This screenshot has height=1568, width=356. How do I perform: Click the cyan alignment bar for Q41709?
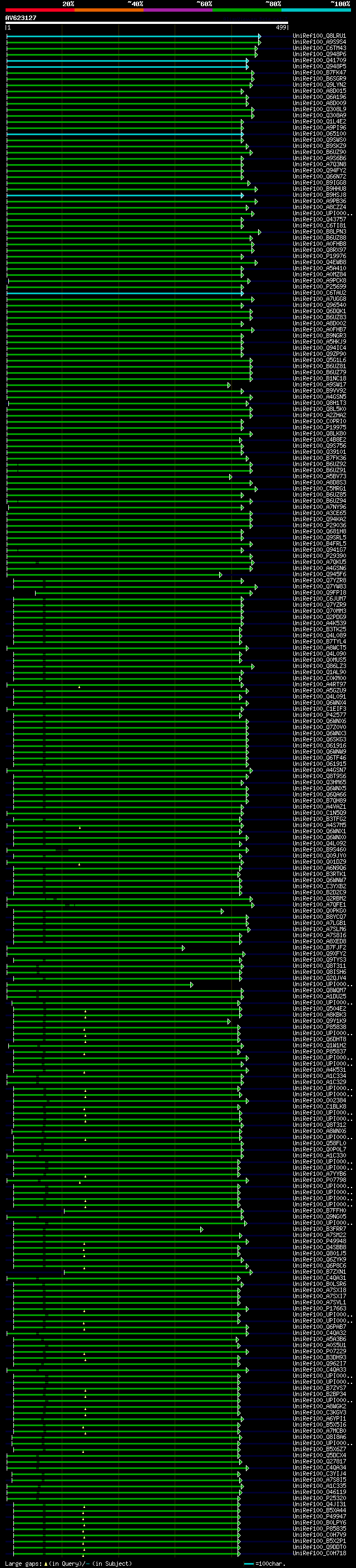(x=127, y=61)
